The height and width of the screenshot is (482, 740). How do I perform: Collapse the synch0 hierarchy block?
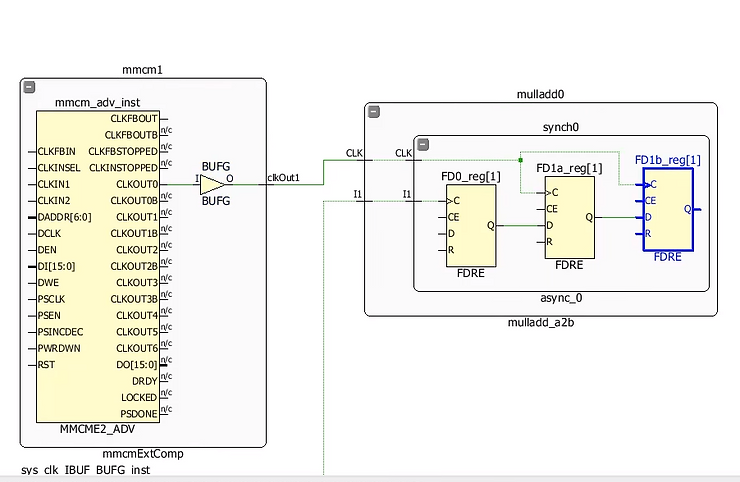pos(423,144)
